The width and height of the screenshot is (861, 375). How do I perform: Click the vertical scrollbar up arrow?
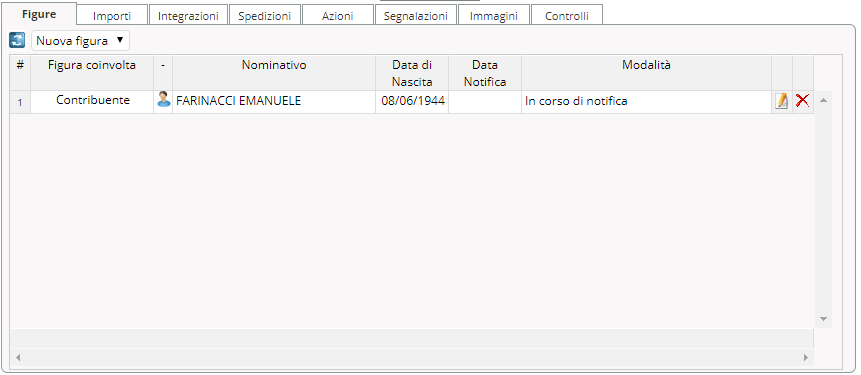(x=823, y=100)
